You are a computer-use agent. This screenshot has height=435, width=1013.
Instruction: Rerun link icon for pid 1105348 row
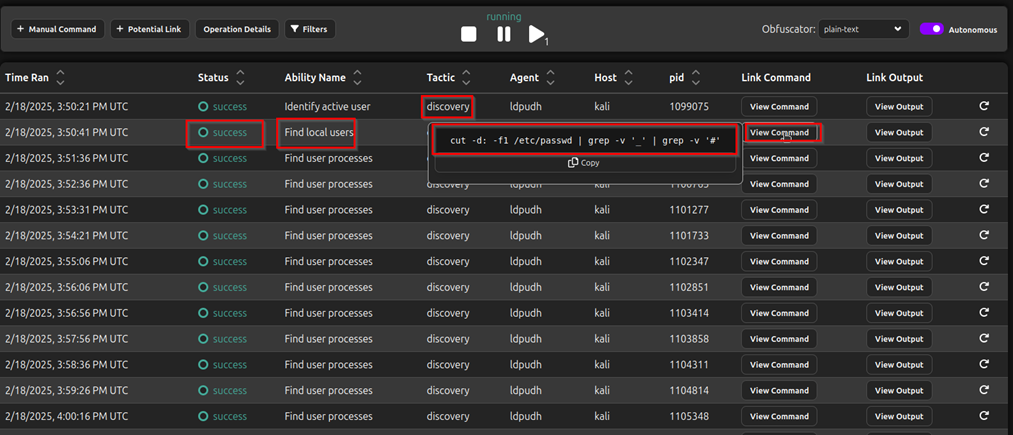(x=984, y=416)
